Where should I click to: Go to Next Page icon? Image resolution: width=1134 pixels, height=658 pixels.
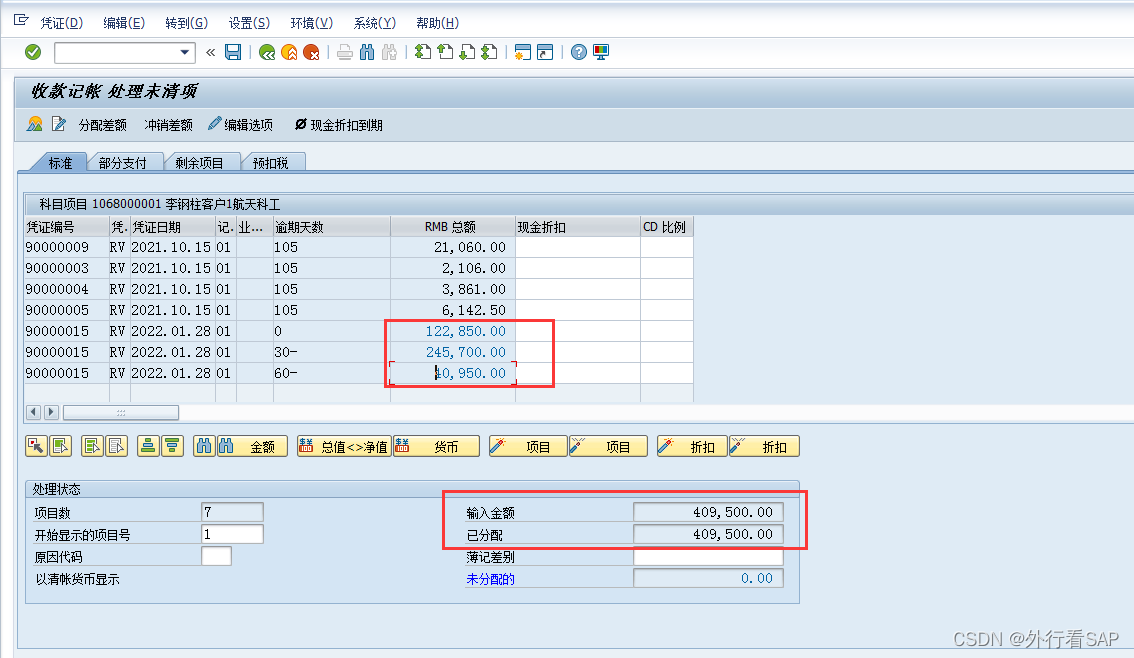point(468,52)
